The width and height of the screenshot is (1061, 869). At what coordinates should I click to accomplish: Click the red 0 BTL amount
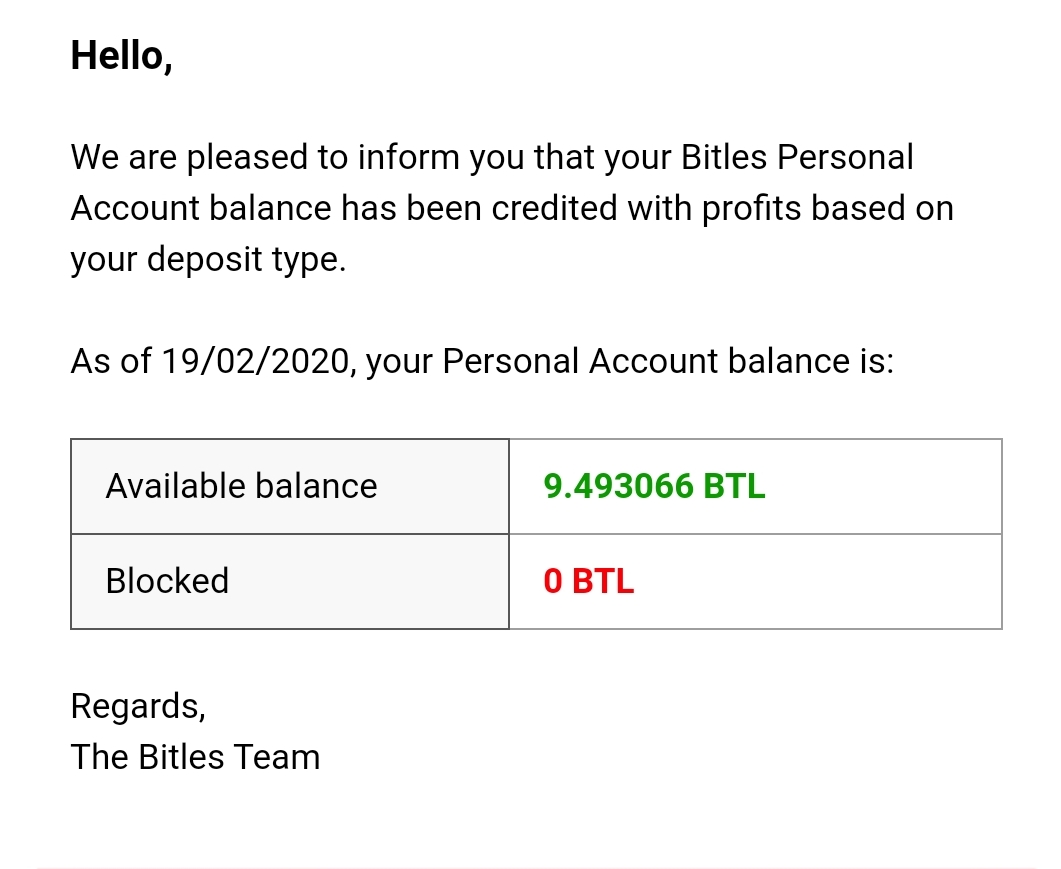pyautogui.click(x=589, y=581)
